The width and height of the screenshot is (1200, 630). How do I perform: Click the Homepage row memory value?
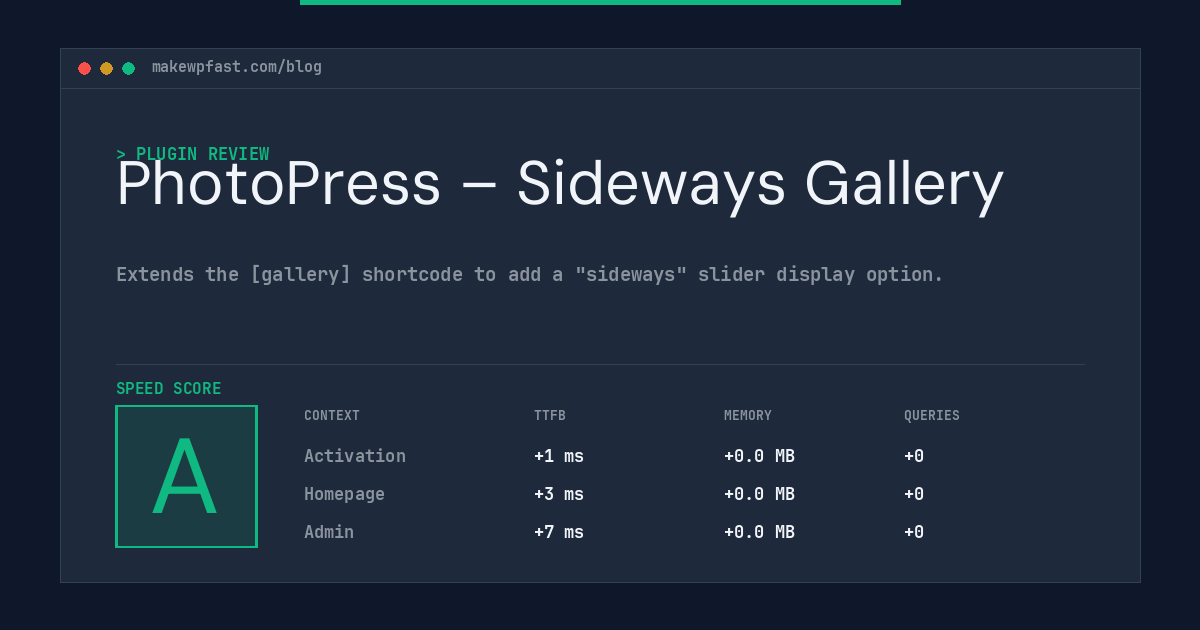(759, 494)
